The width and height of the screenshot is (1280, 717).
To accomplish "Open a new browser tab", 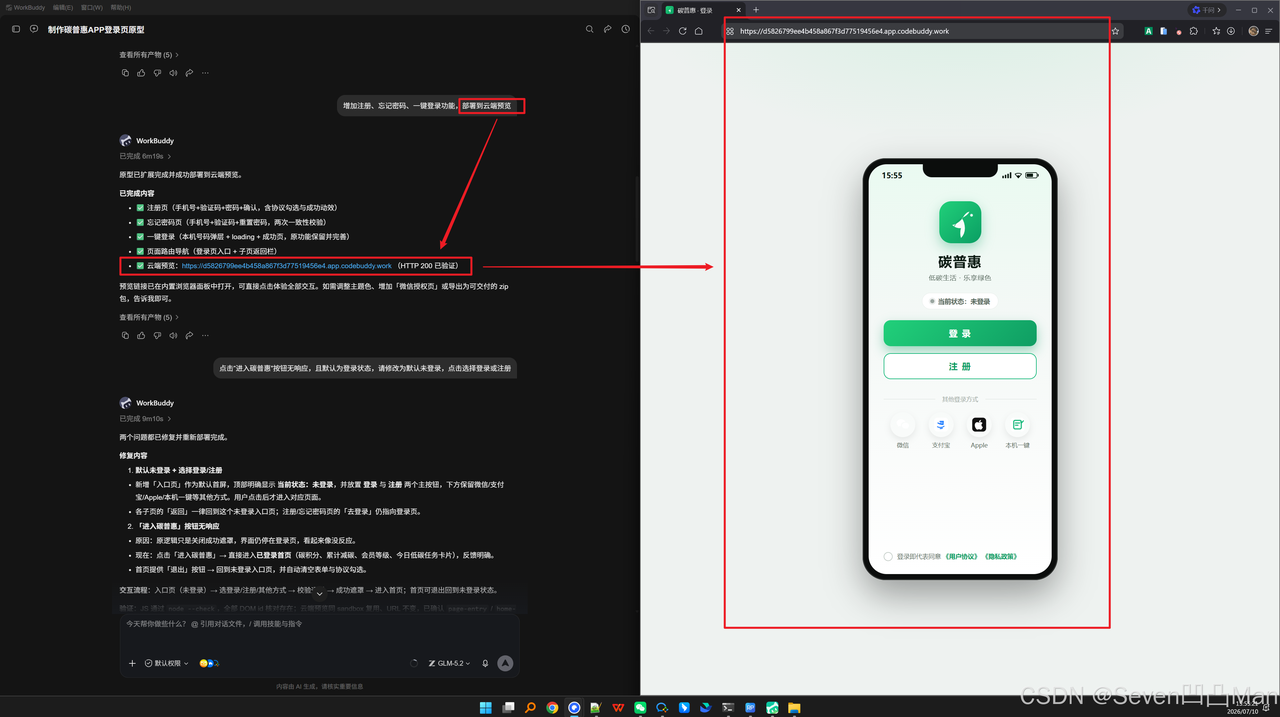I will [x=756, y=10].
